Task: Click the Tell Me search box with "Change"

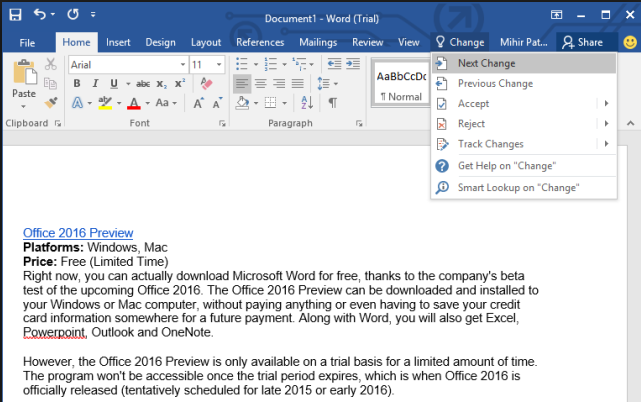Action: [459, 42]
